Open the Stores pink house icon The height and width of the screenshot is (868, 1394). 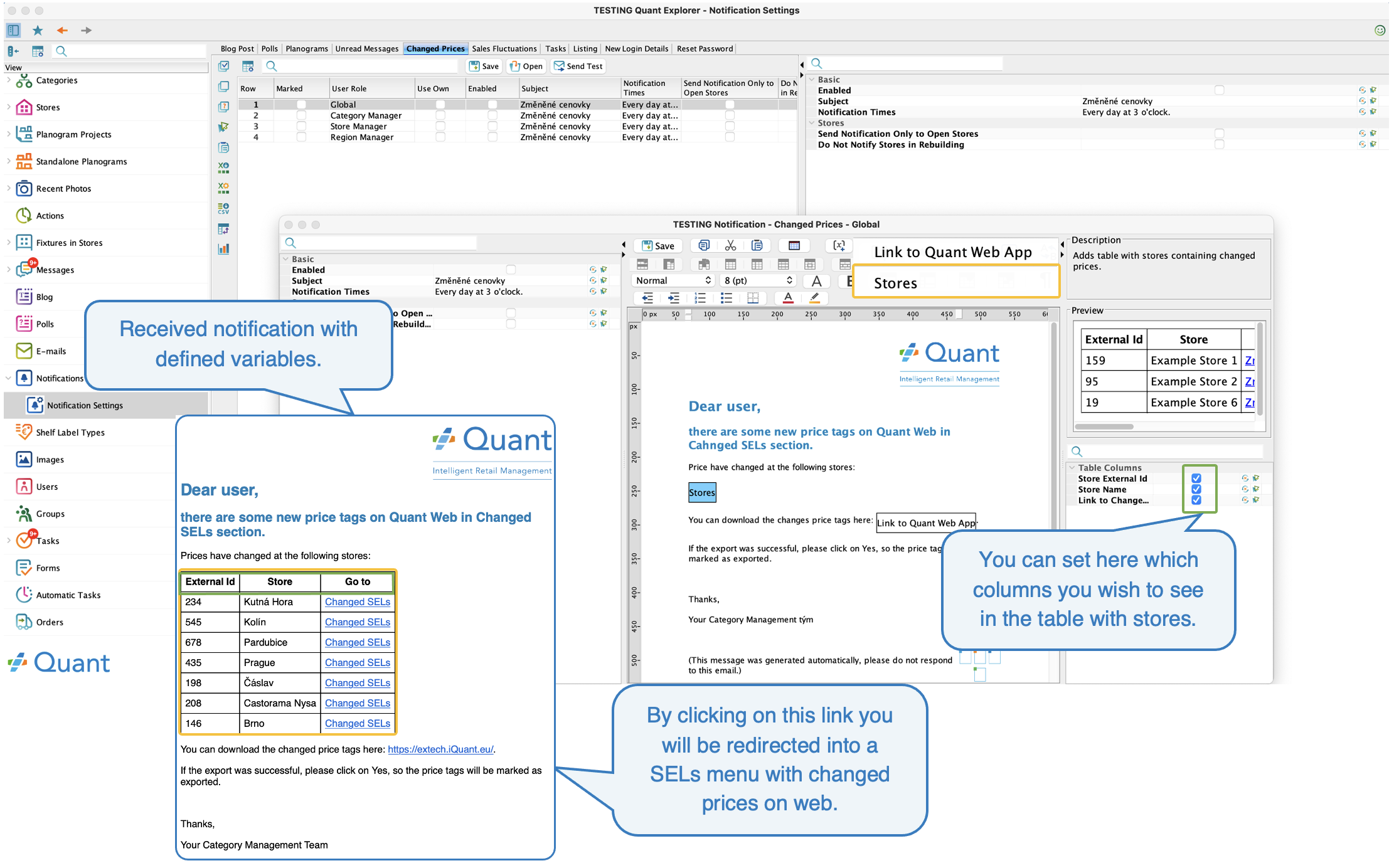(24, 107)
